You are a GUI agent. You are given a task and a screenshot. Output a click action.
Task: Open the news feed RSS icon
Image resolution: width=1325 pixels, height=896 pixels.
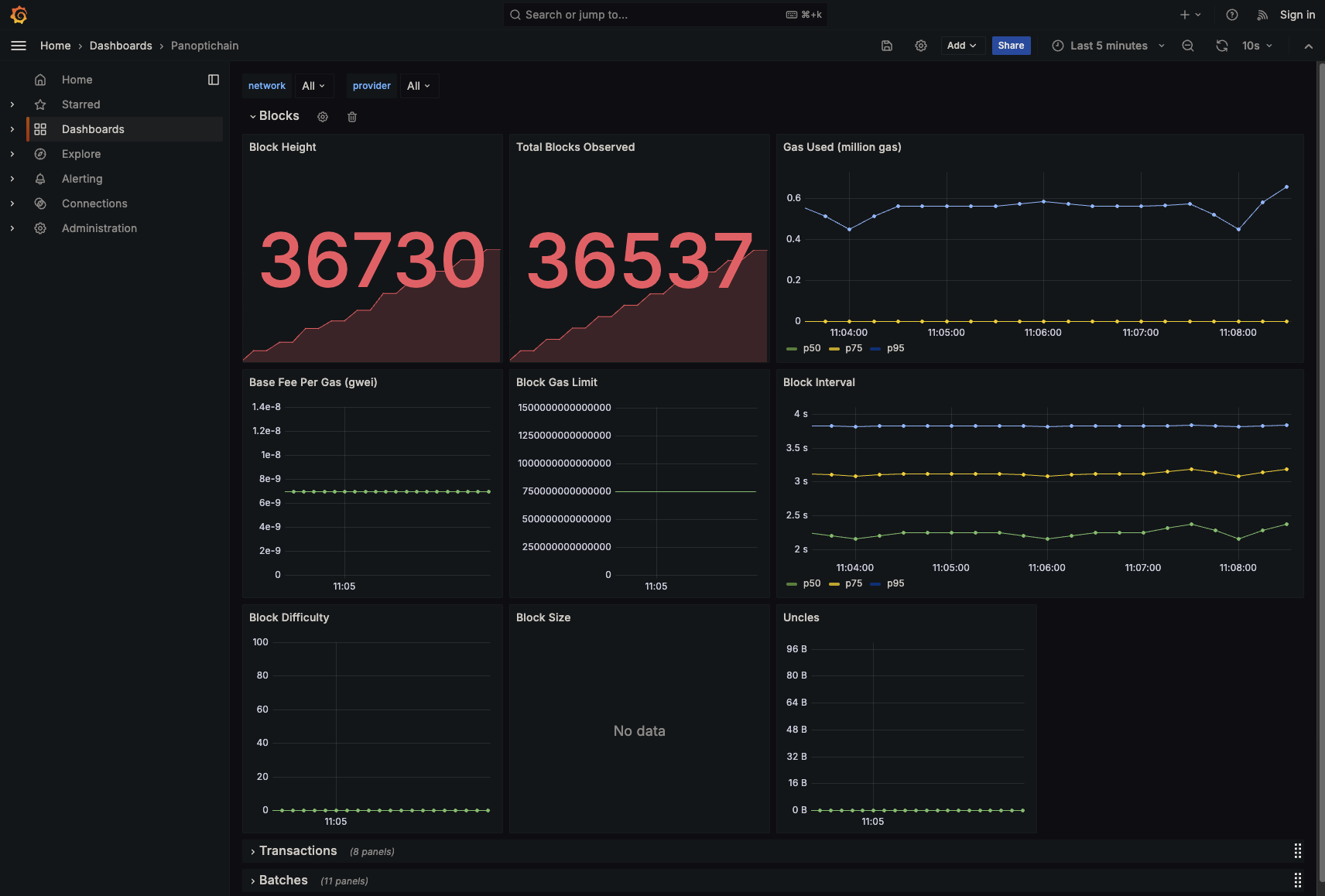(x=1262, y=15)
